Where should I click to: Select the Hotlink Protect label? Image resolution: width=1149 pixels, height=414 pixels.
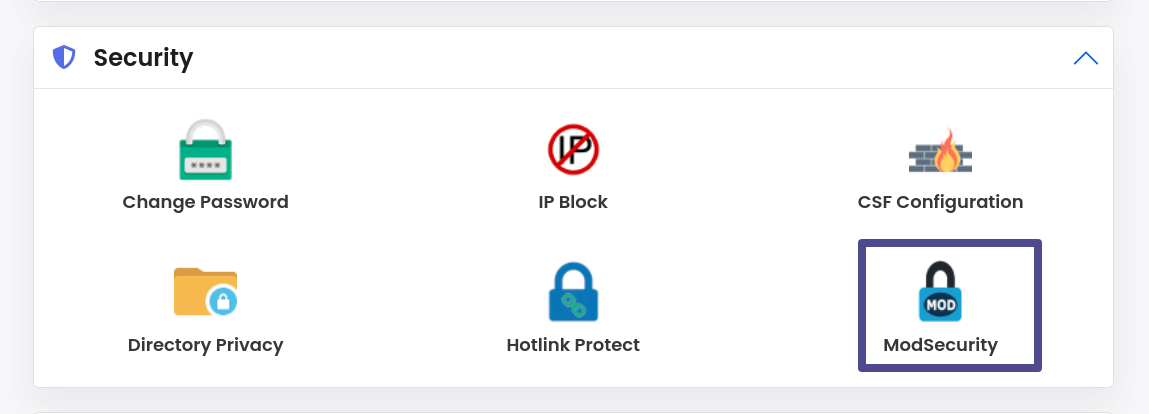(573, 344)
